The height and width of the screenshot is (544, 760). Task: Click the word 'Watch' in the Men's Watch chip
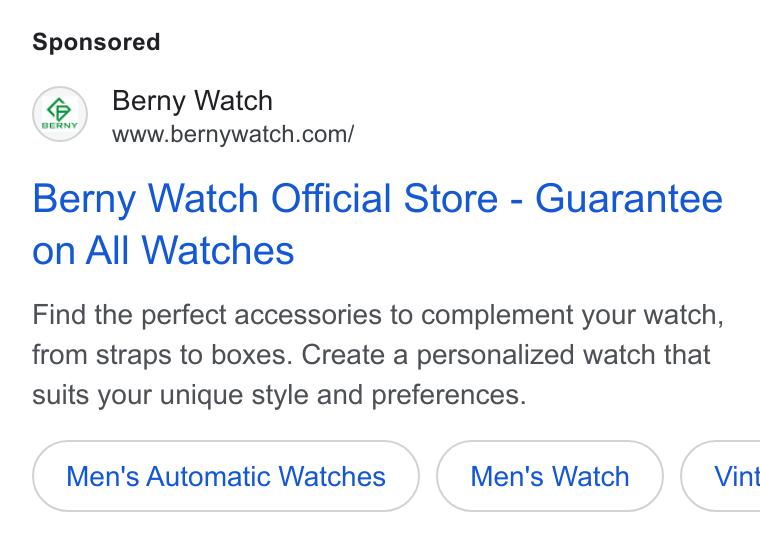pyautogui.click(x=590, y=476)
